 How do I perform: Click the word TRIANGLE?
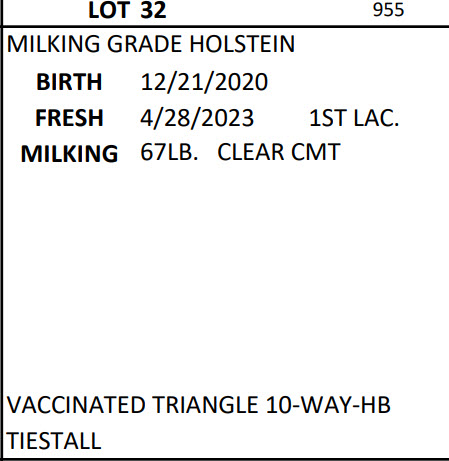coord(206,405)
